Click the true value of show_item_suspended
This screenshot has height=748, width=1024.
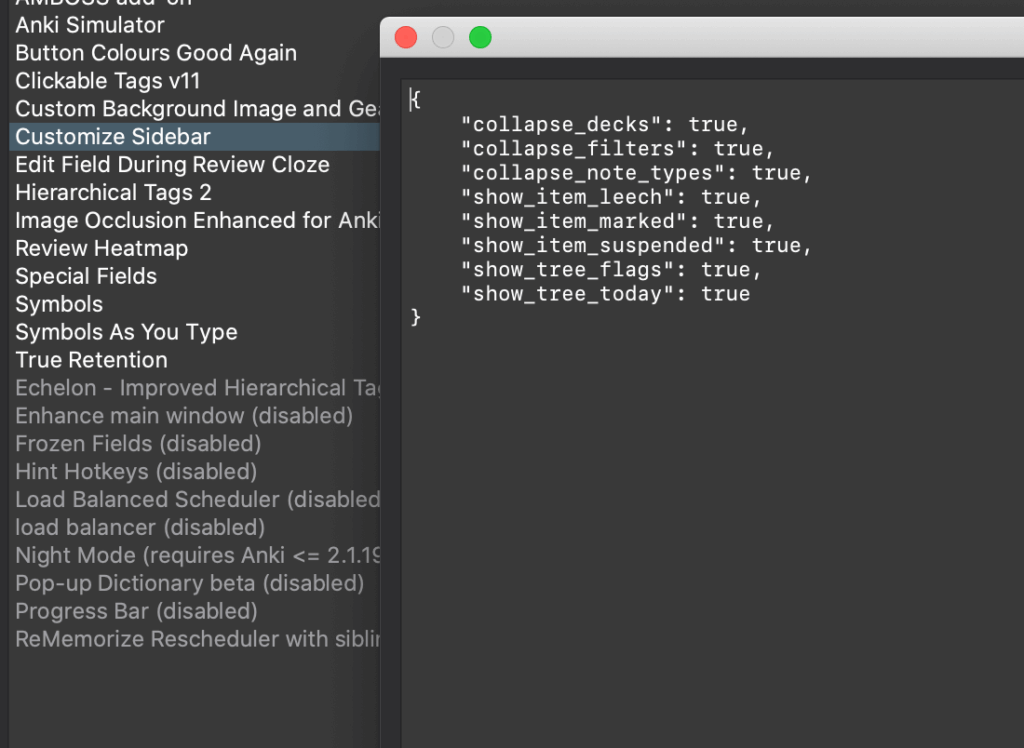(776, 245)
